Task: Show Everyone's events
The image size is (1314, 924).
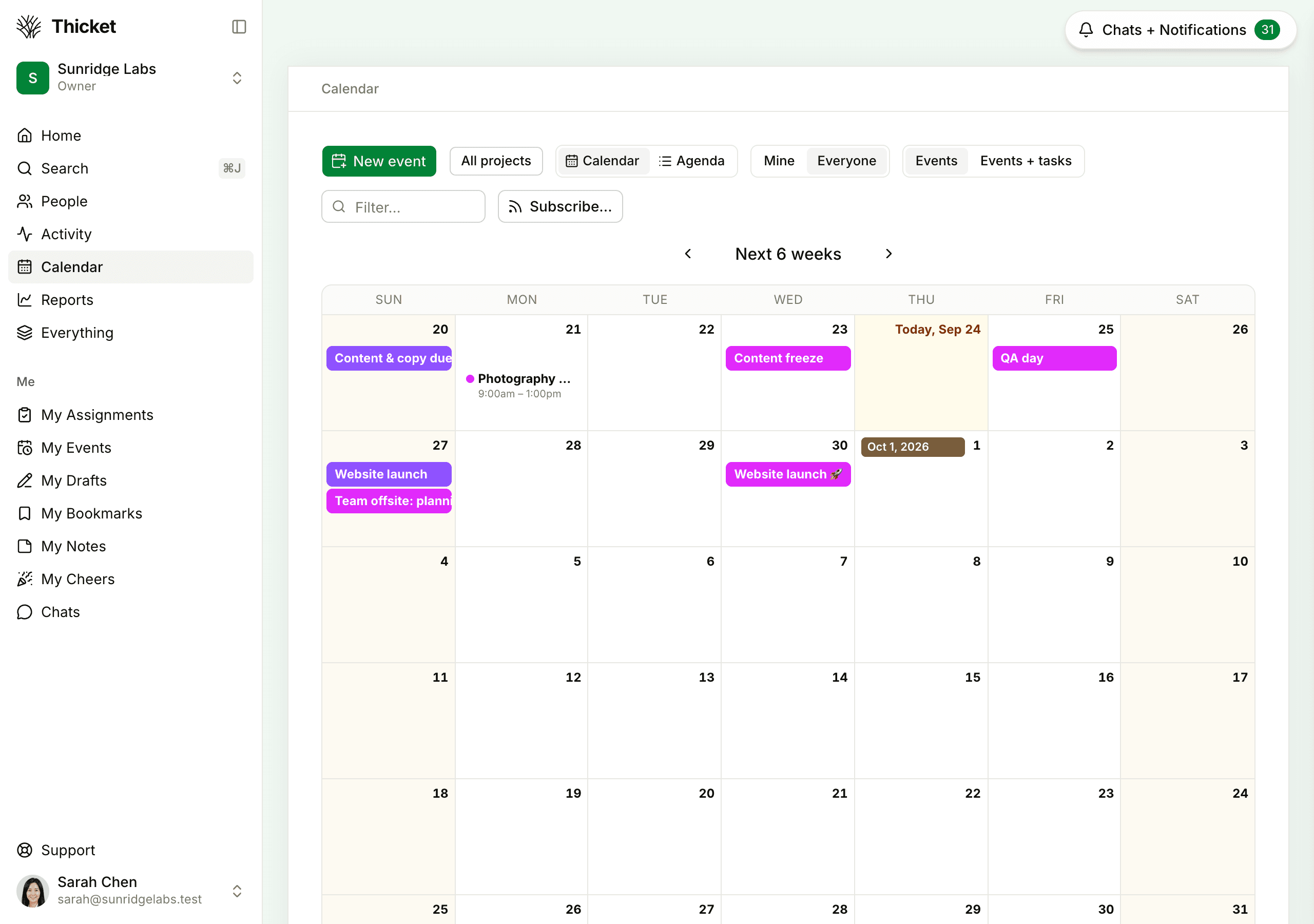Action: click(846, 161)
